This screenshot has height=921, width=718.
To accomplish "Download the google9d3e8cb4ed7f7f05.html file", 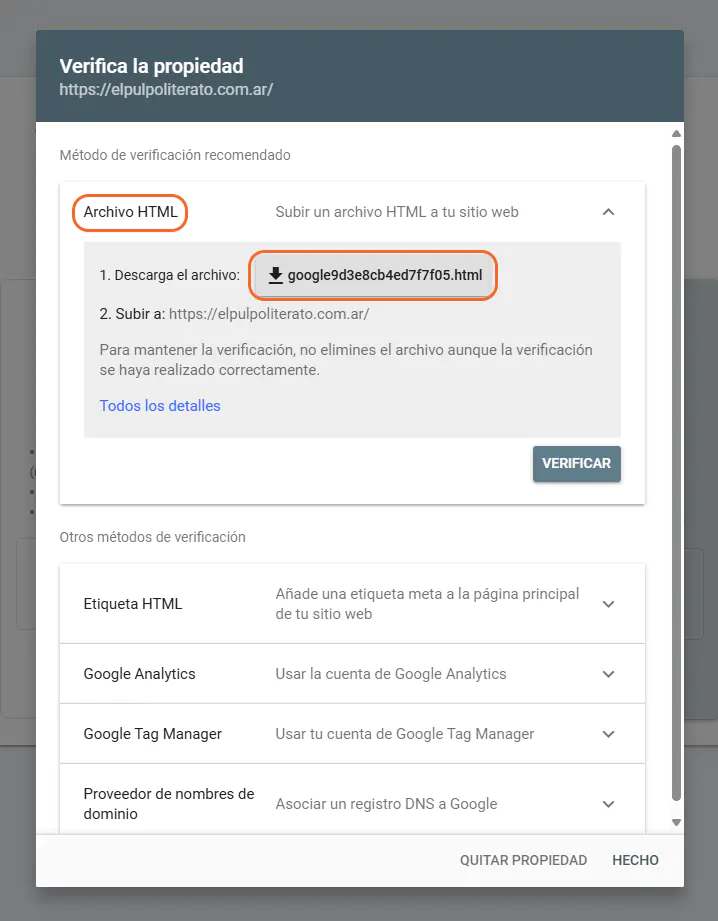I will point(383,274).
